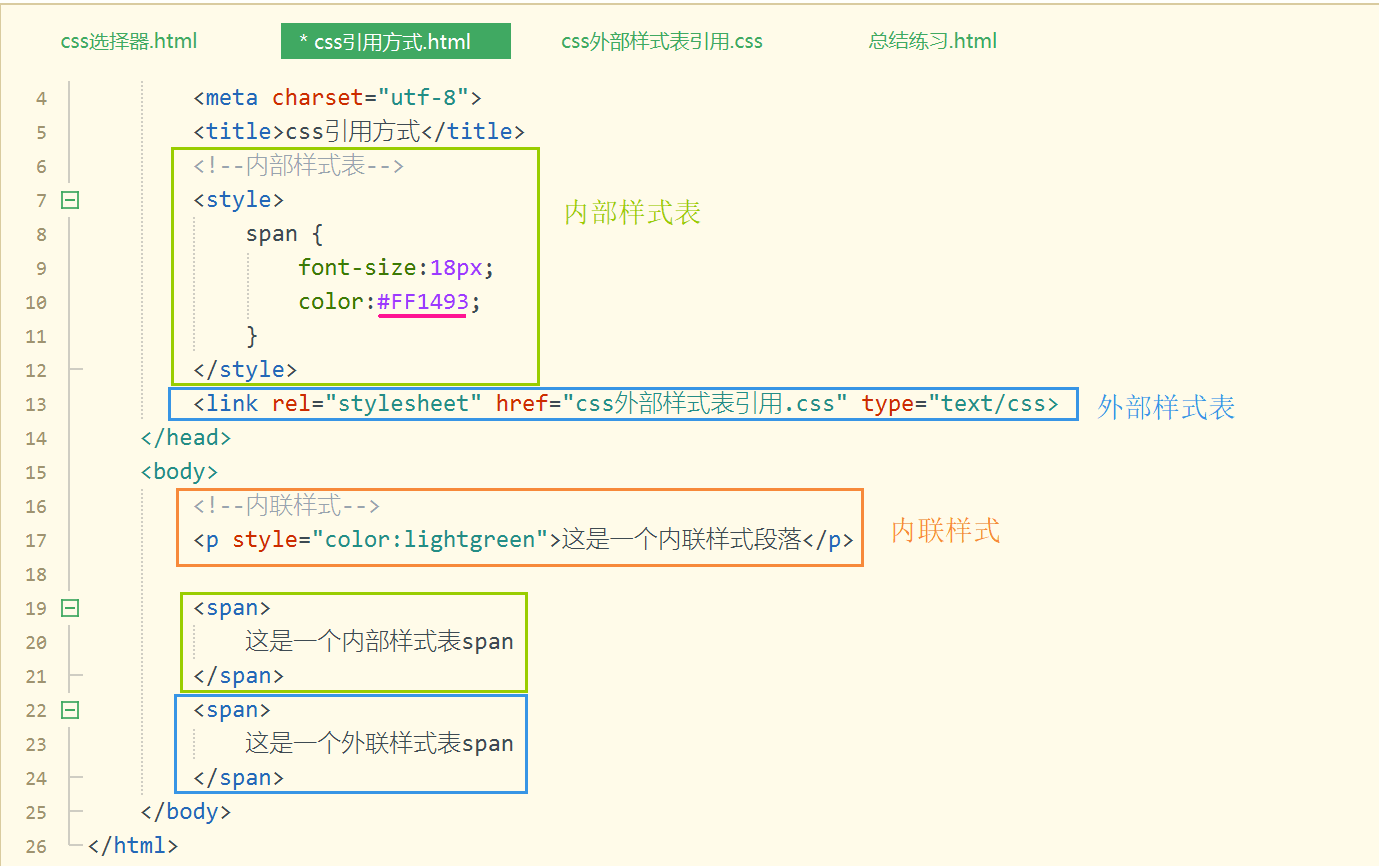Click the font-size property
Viewport: 1379px width, 866px height.
357,267
